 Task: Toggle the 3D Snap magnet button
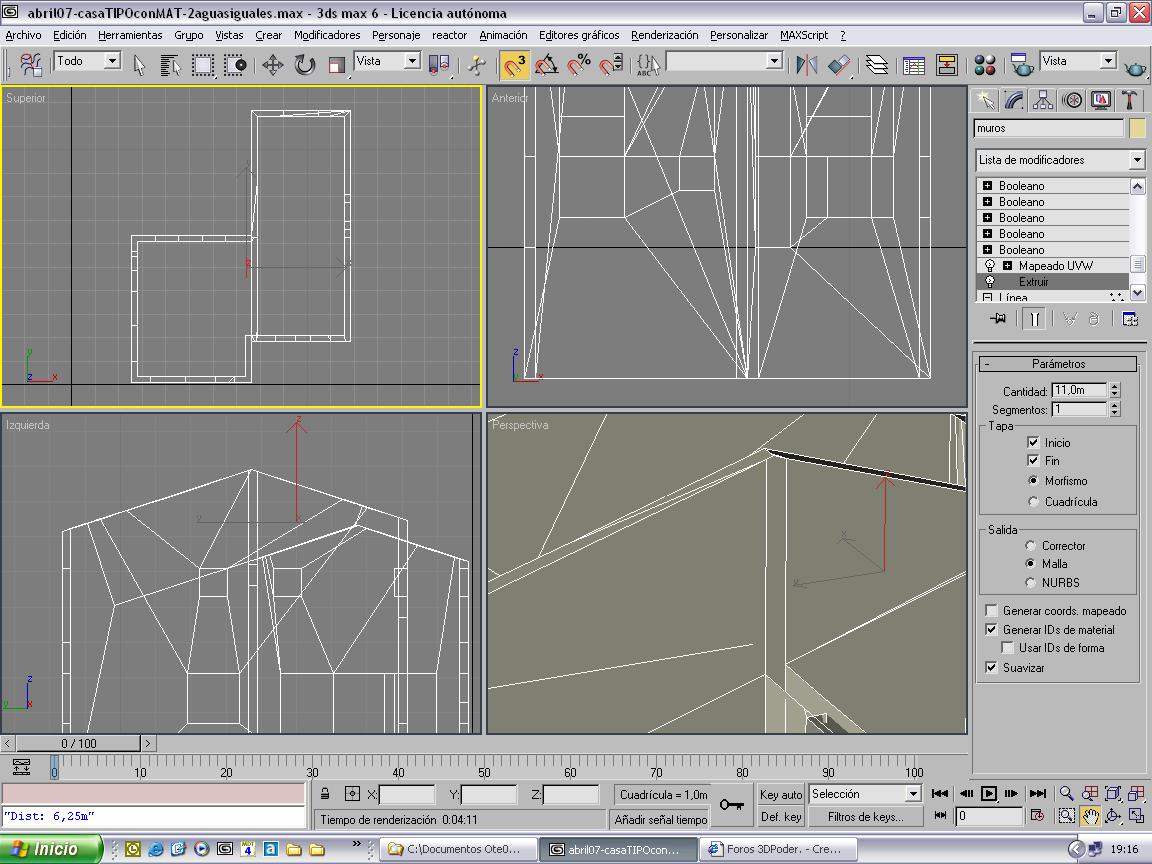pos(515,65)
